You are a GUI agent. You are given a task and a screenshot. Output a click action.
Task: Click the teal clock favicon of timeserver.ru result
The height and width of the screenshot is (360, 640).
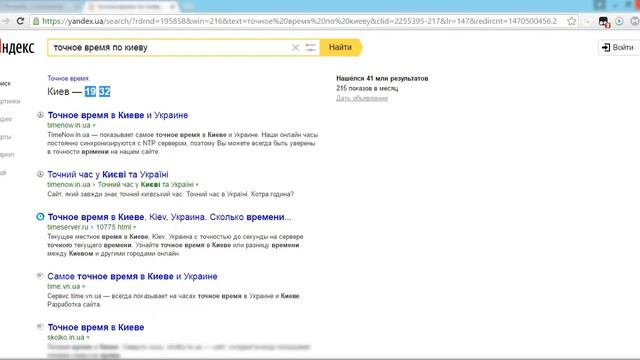40,217
